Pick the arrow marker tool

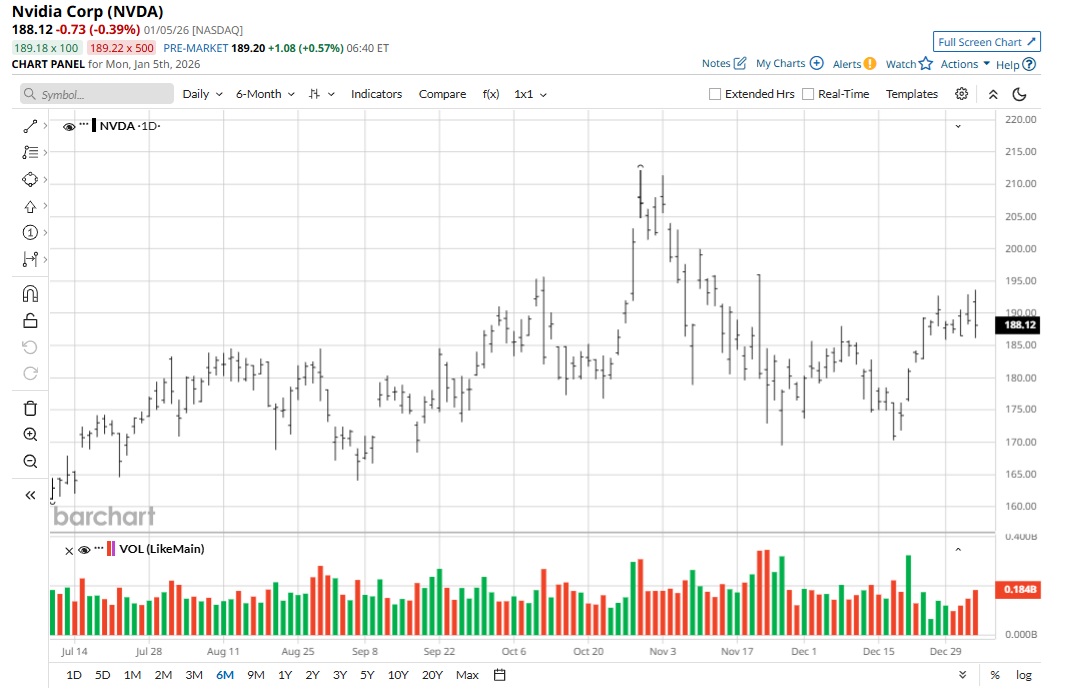pyautogui.click(x=30, y=207)
